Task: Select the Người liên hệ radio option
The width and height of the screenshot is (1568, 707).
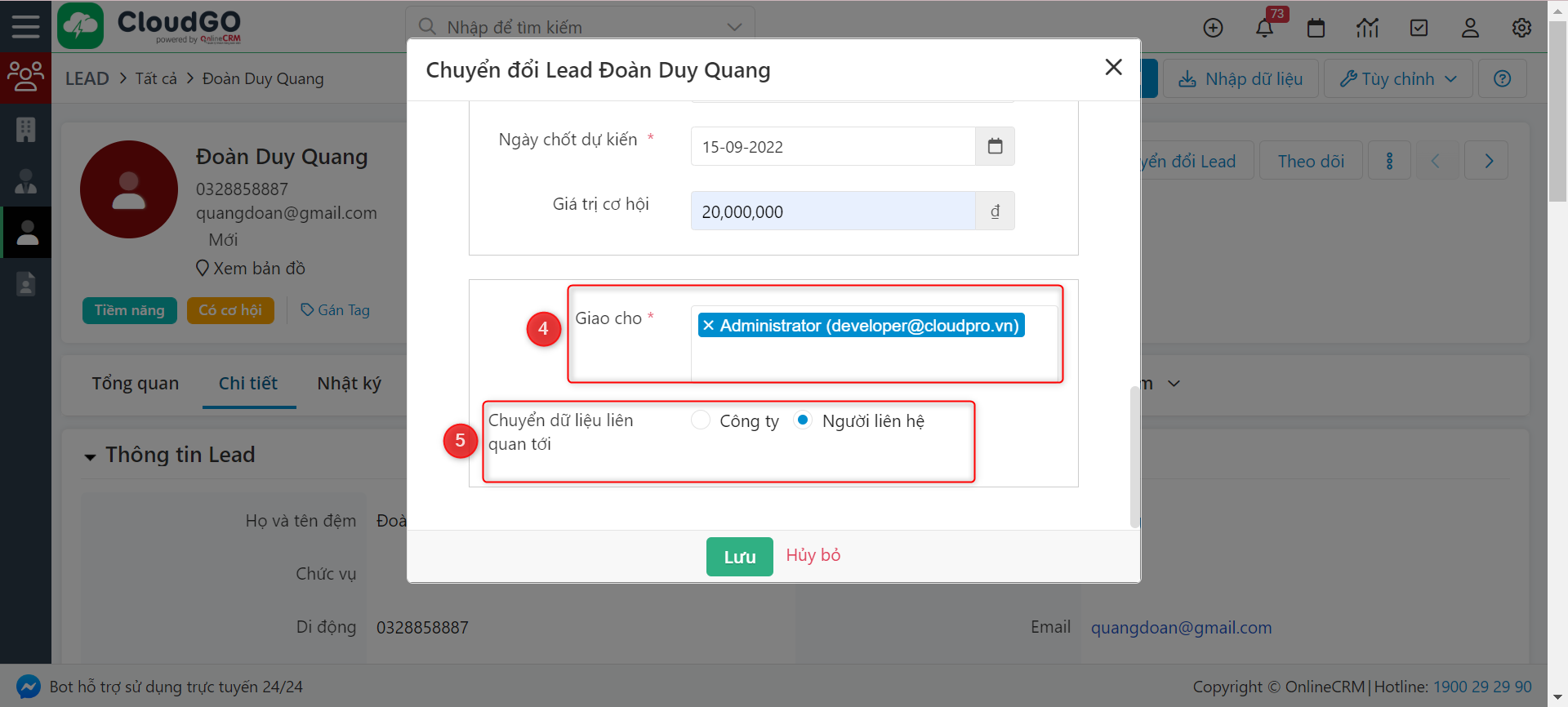Action: coord(803,420)
